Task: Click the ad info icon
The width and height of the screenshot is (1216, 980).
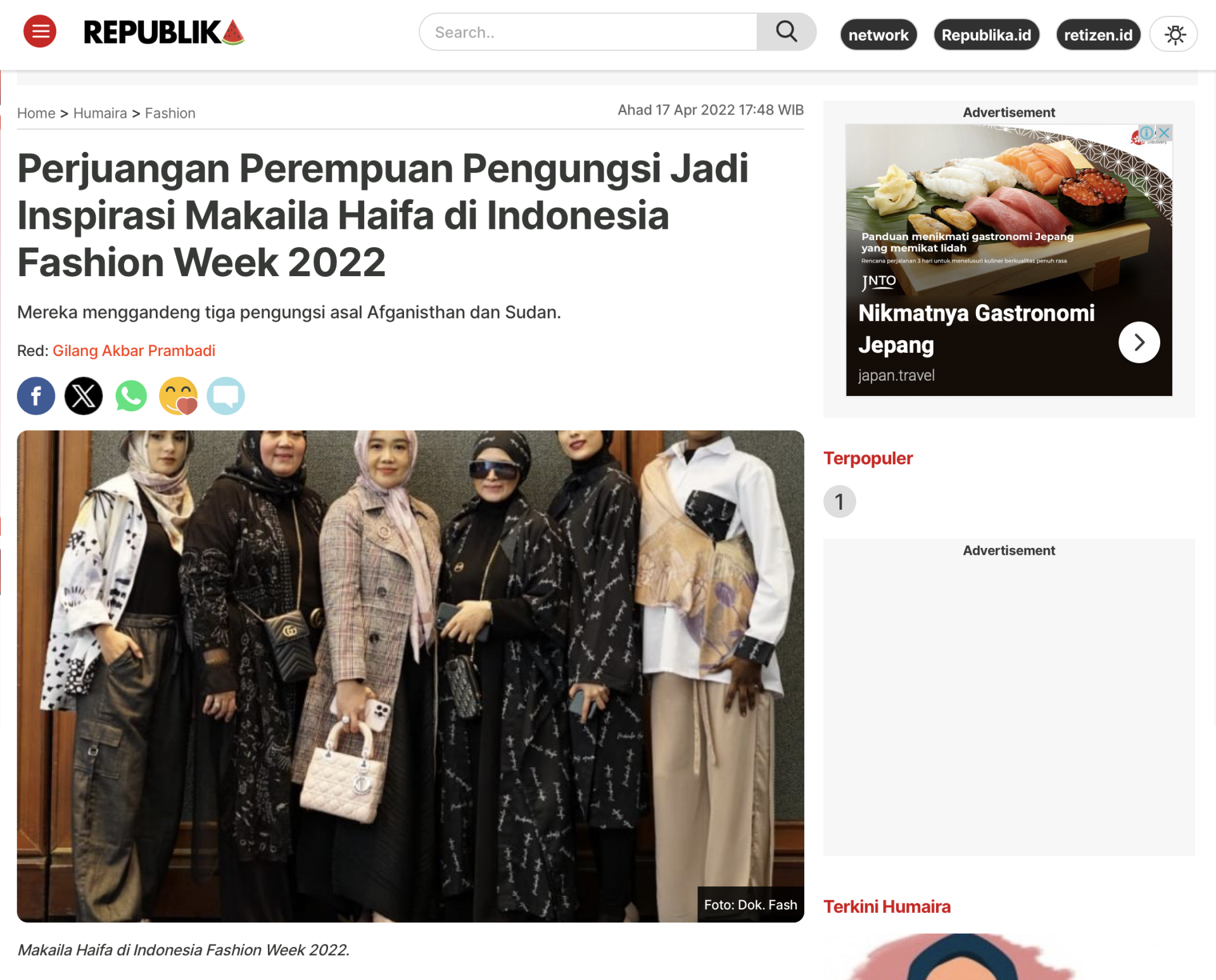Action: coord(1147,132)
